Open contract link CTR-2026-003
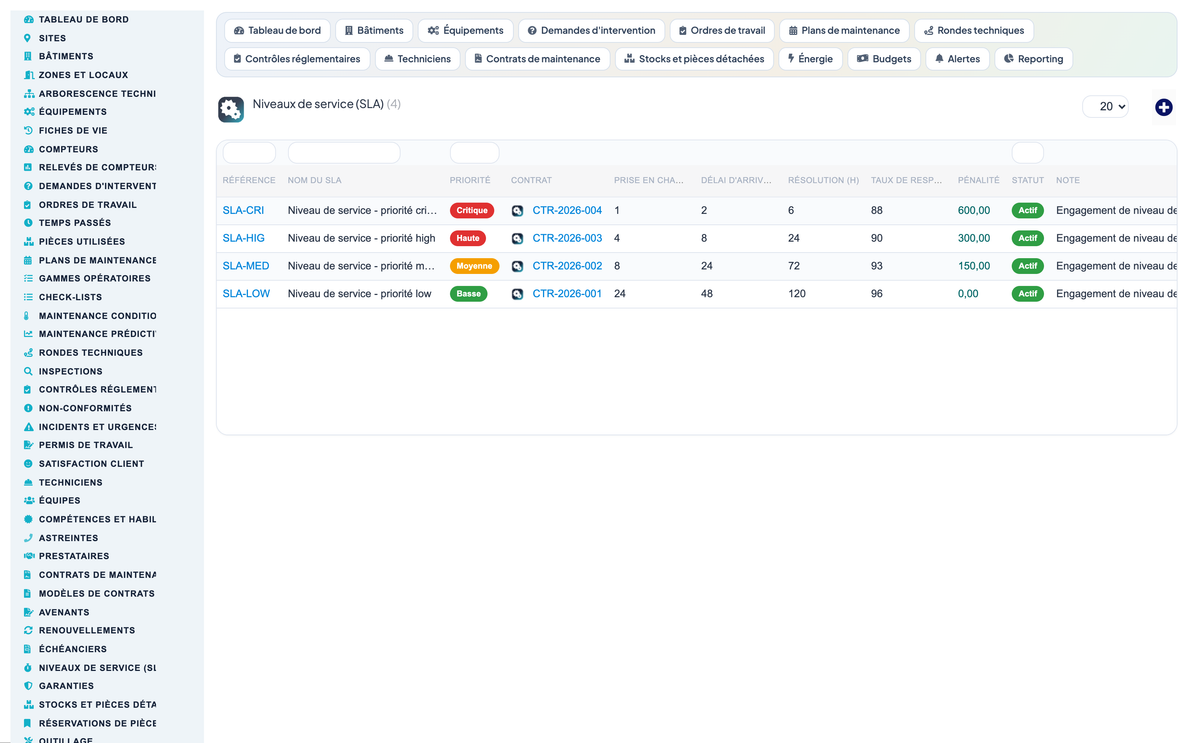Image resolution: width=1200 pixels, height=743 pixels. (x=567, y=239)
